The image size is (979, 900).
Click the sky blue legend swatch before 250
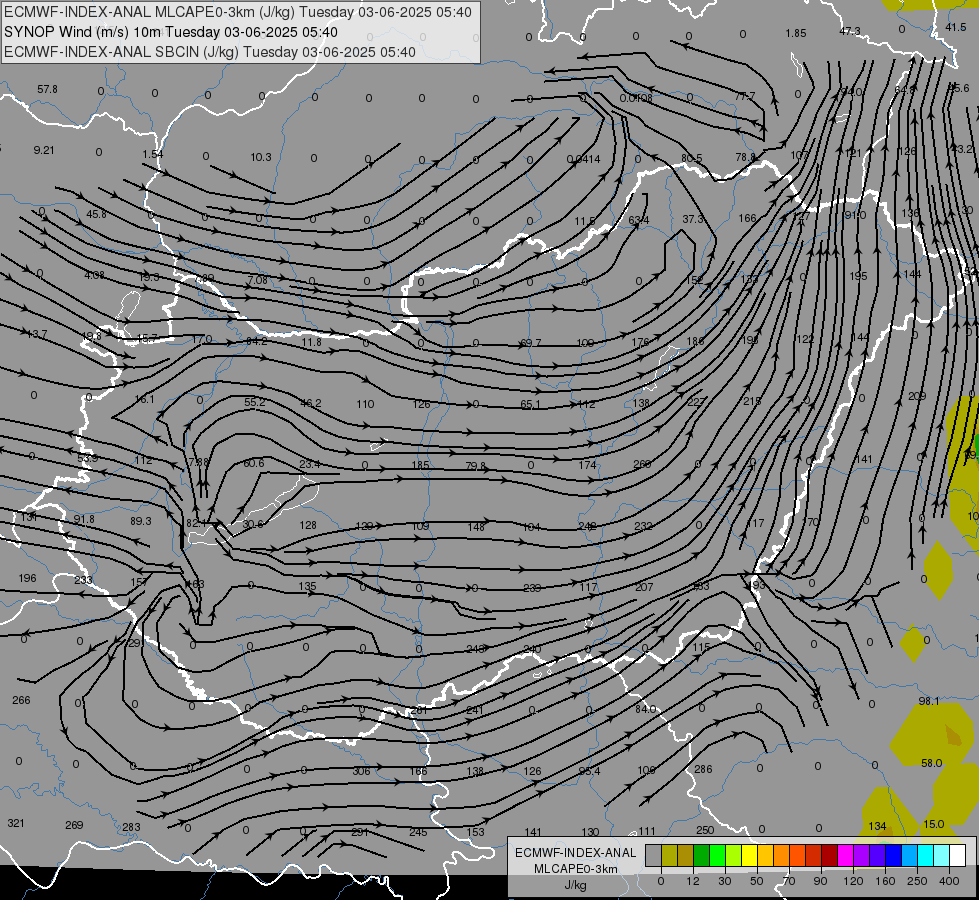910,855
